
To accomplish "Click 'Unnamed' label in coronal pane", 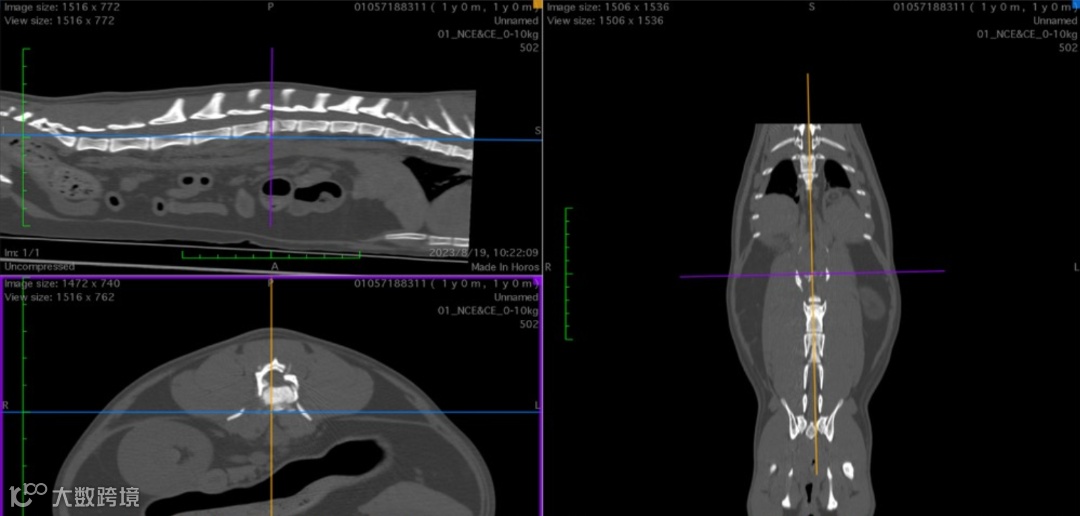I will point(1055,21).
